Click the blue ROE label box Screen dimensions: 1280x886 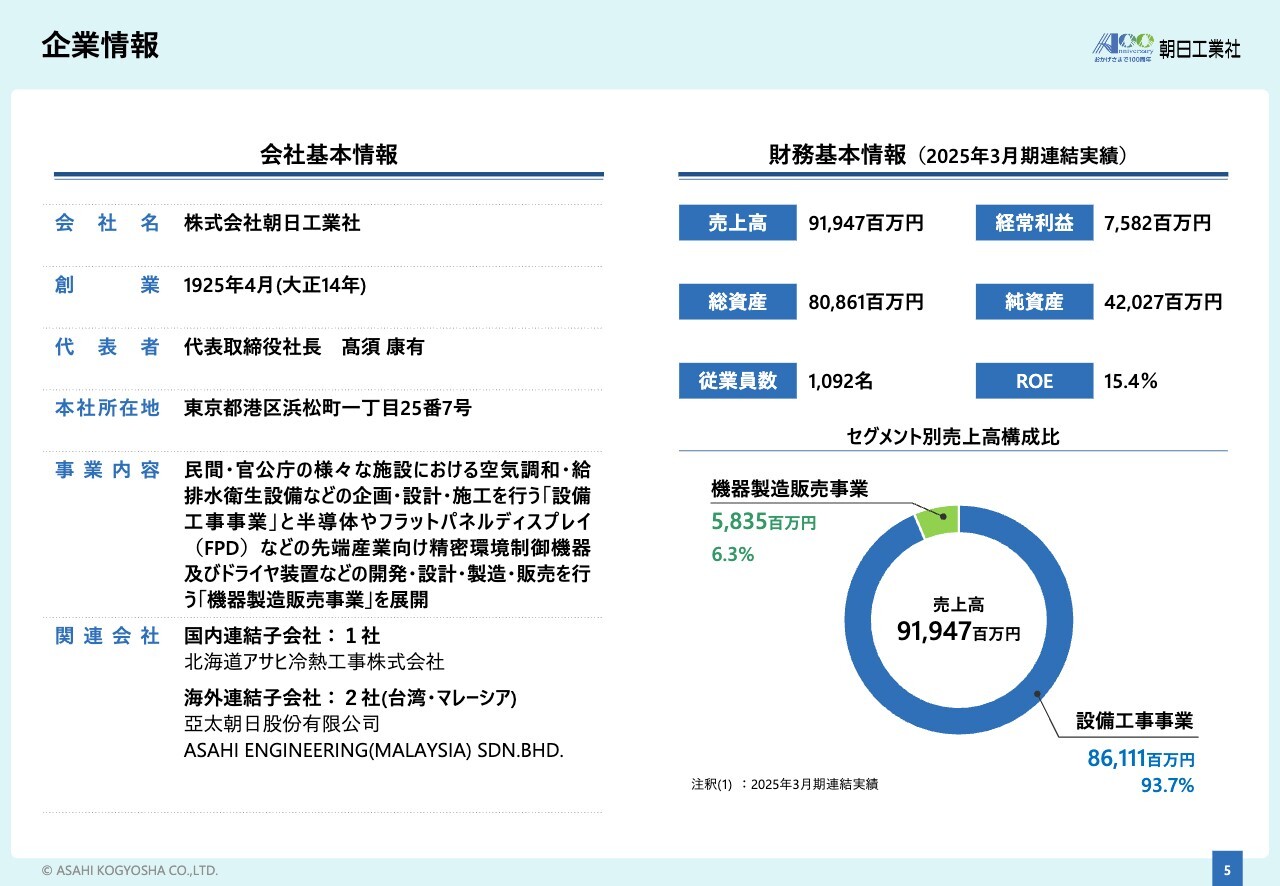[x=1035, y=380]
